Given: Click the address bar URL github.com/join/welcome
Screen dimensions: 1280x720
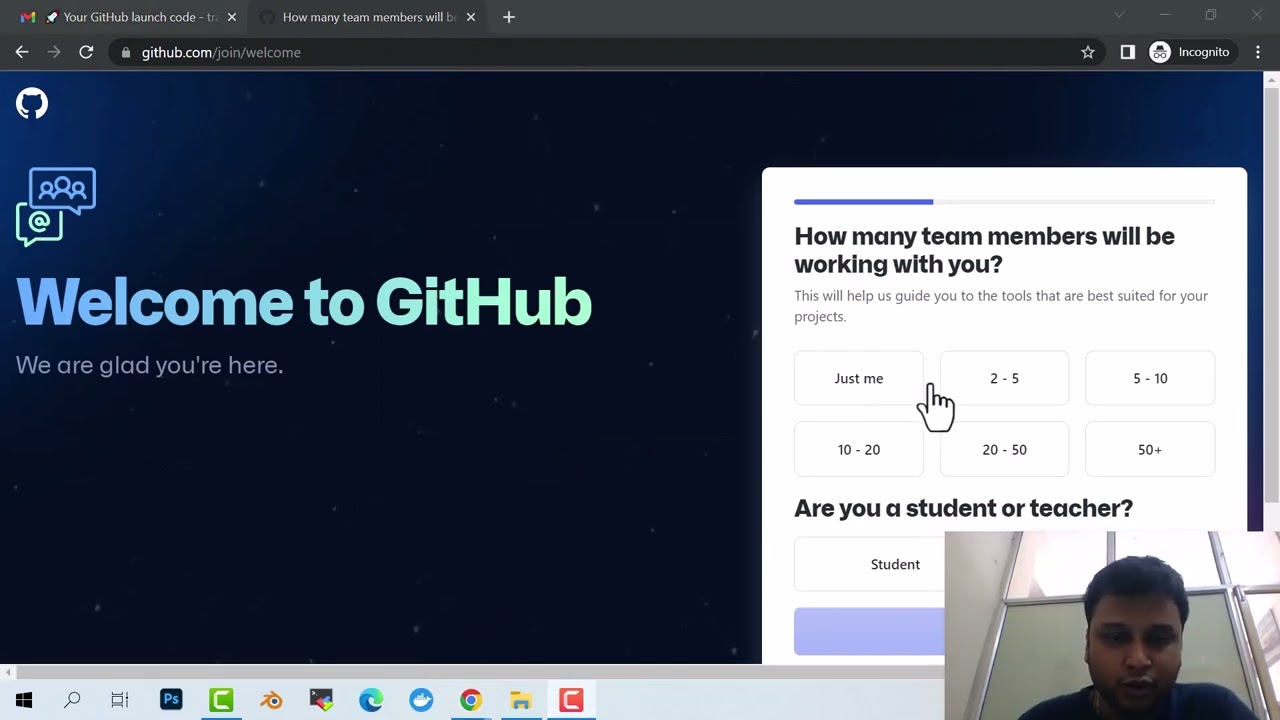Looking at the screenshot, I should (x=221, y=52).
